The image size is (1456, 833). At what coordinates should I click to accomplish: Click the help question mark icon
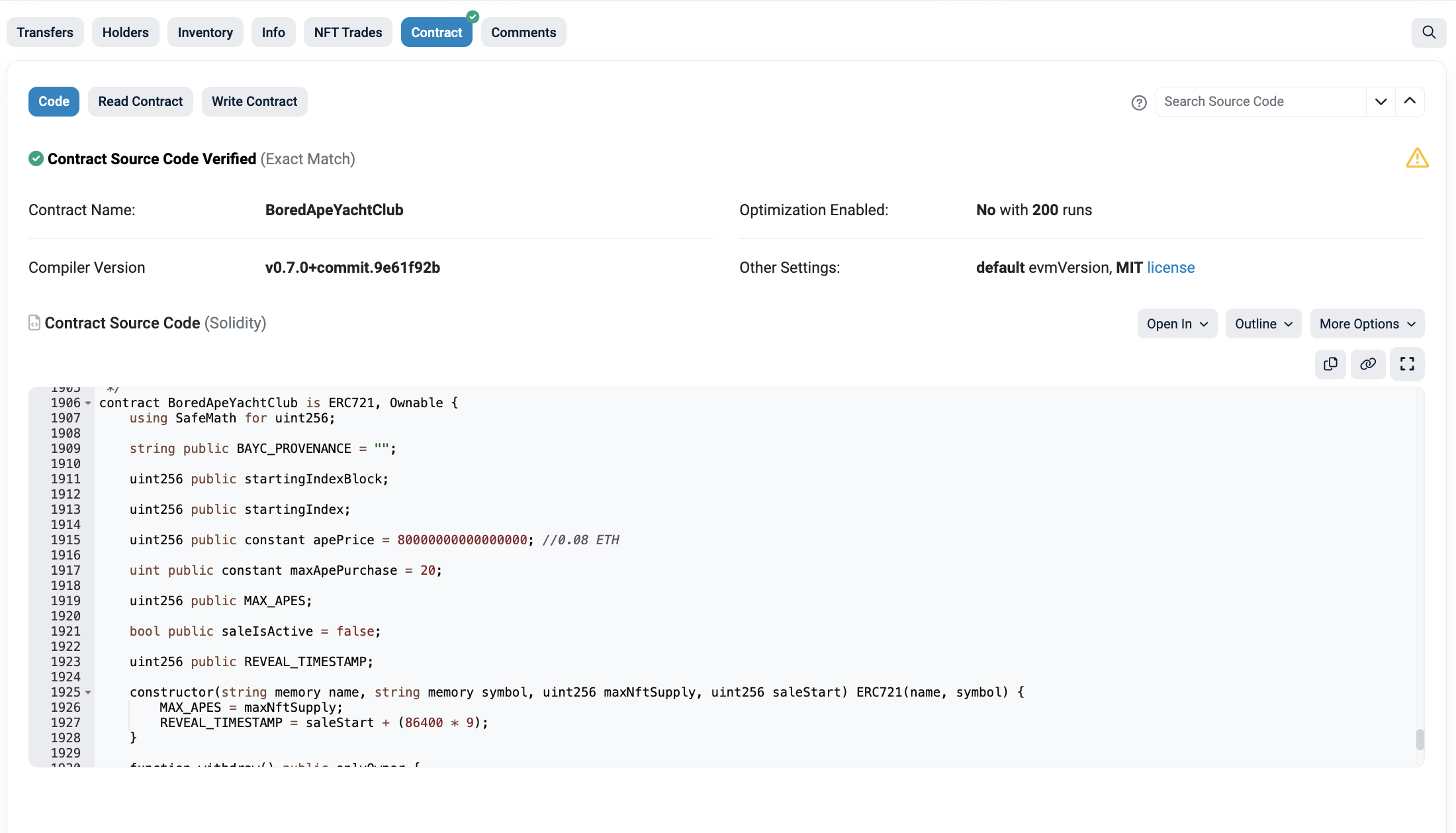tap(1138, 103)
